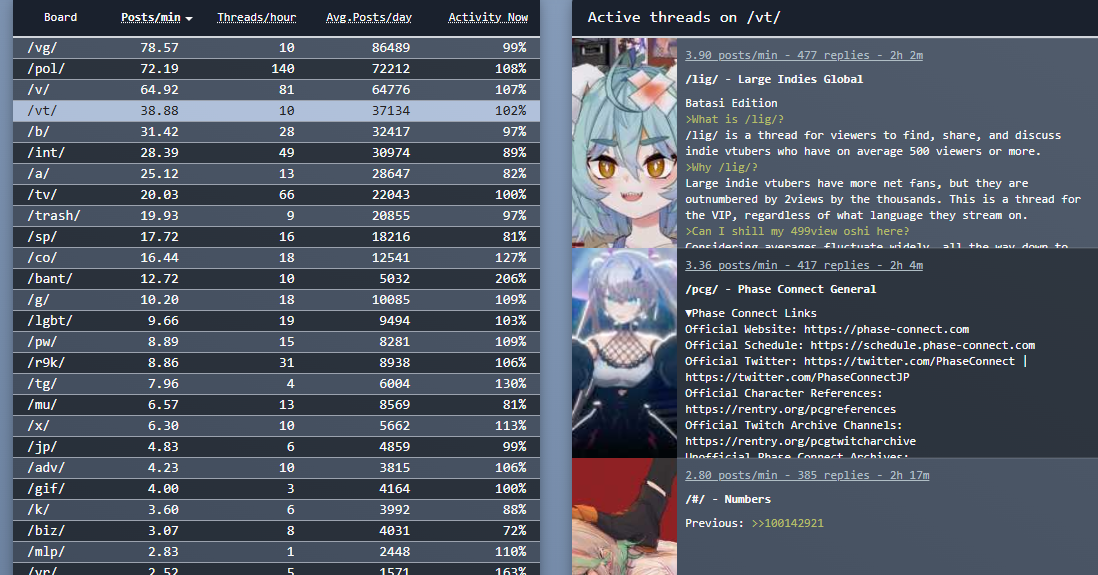Select the /k/ board row
The width and height of the screenshot is (1098, 575).
click(277, 510)
